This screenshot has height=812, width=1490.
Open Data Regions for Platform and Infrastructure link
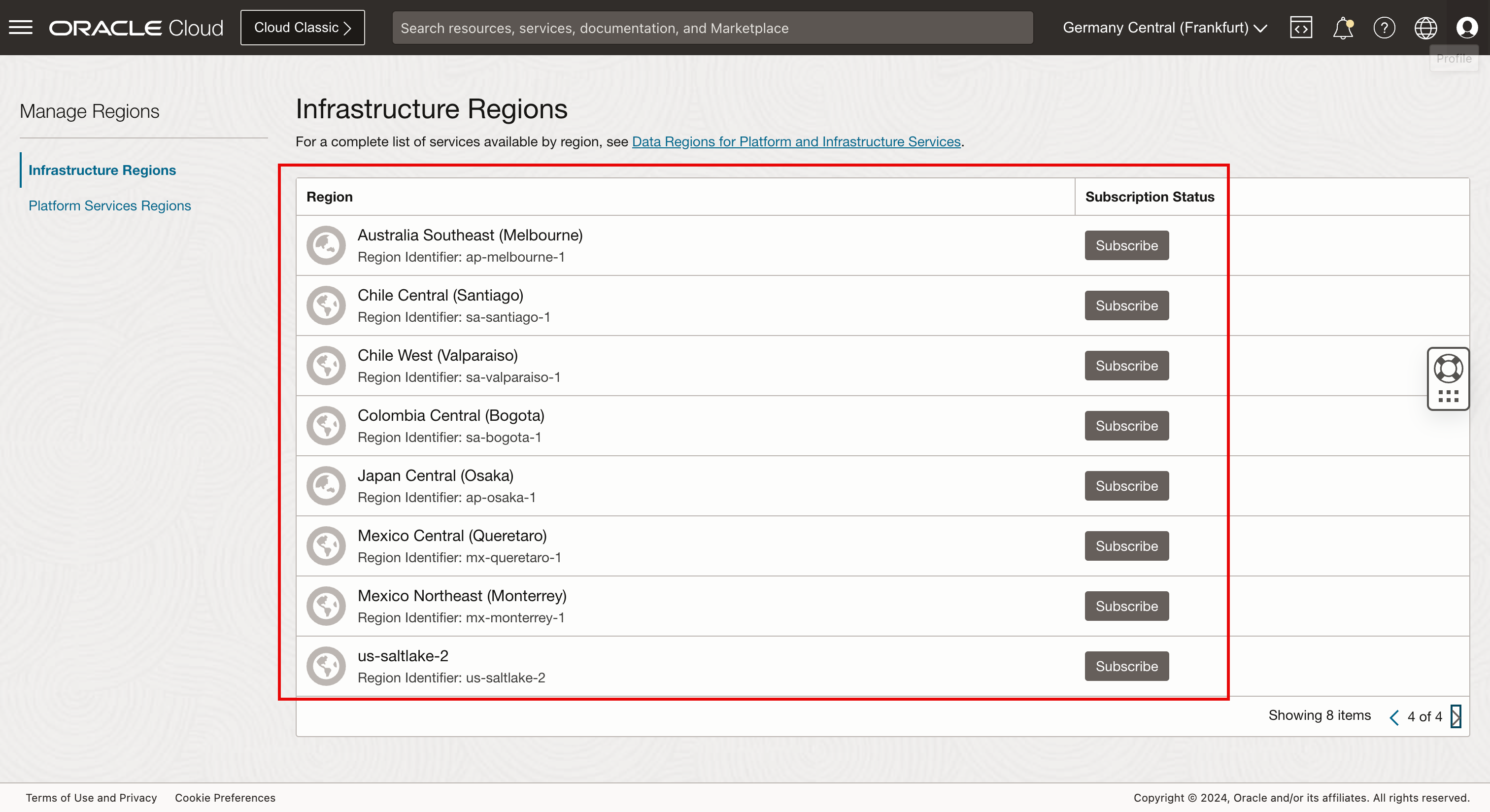click(796, 142)
